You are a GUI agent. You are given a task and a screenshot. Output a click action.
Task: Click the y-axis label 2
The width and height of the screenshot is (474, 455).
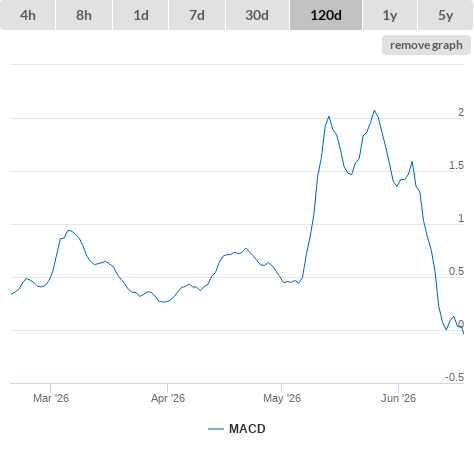coord(461,112)
